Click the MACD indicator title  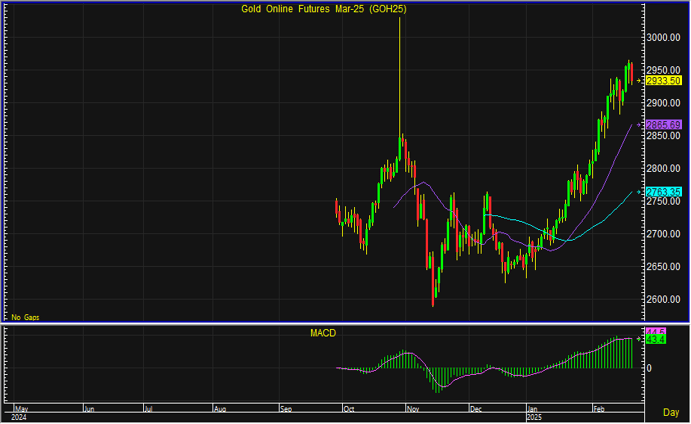tap(323, 333)
